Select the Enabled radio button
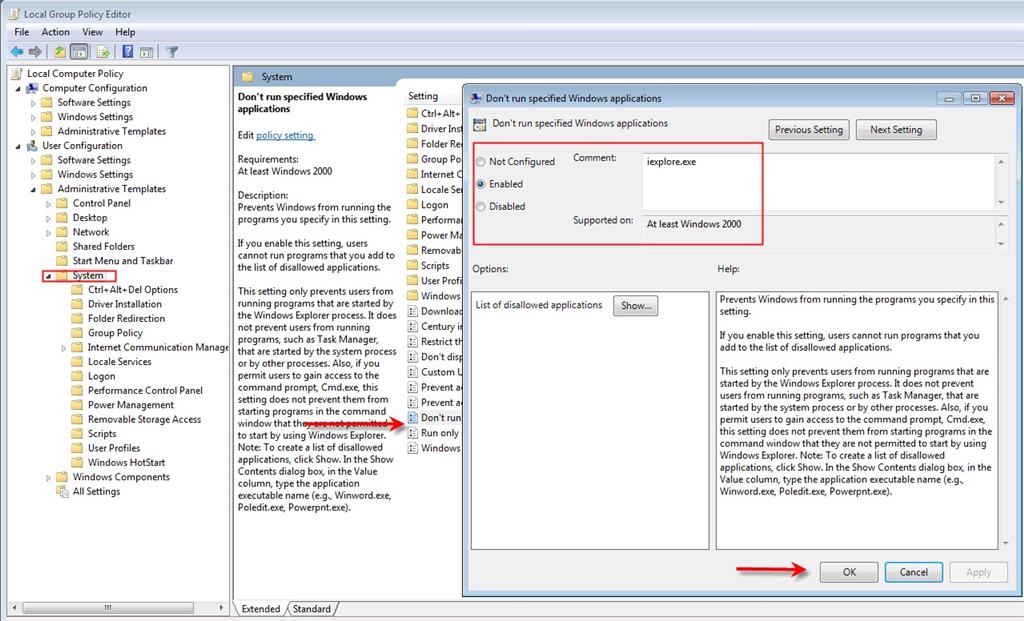This screenshot has height=621, width=1024. click(481, 184)
